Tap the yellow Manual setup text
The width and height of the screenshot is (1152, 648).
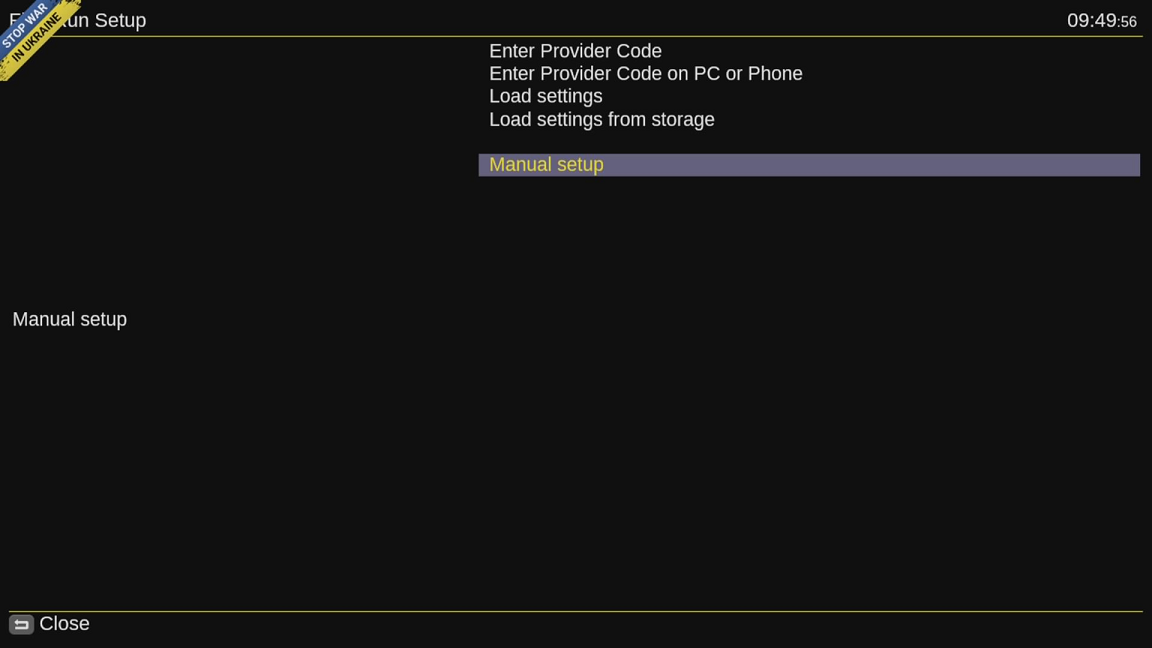pos(547,165)
